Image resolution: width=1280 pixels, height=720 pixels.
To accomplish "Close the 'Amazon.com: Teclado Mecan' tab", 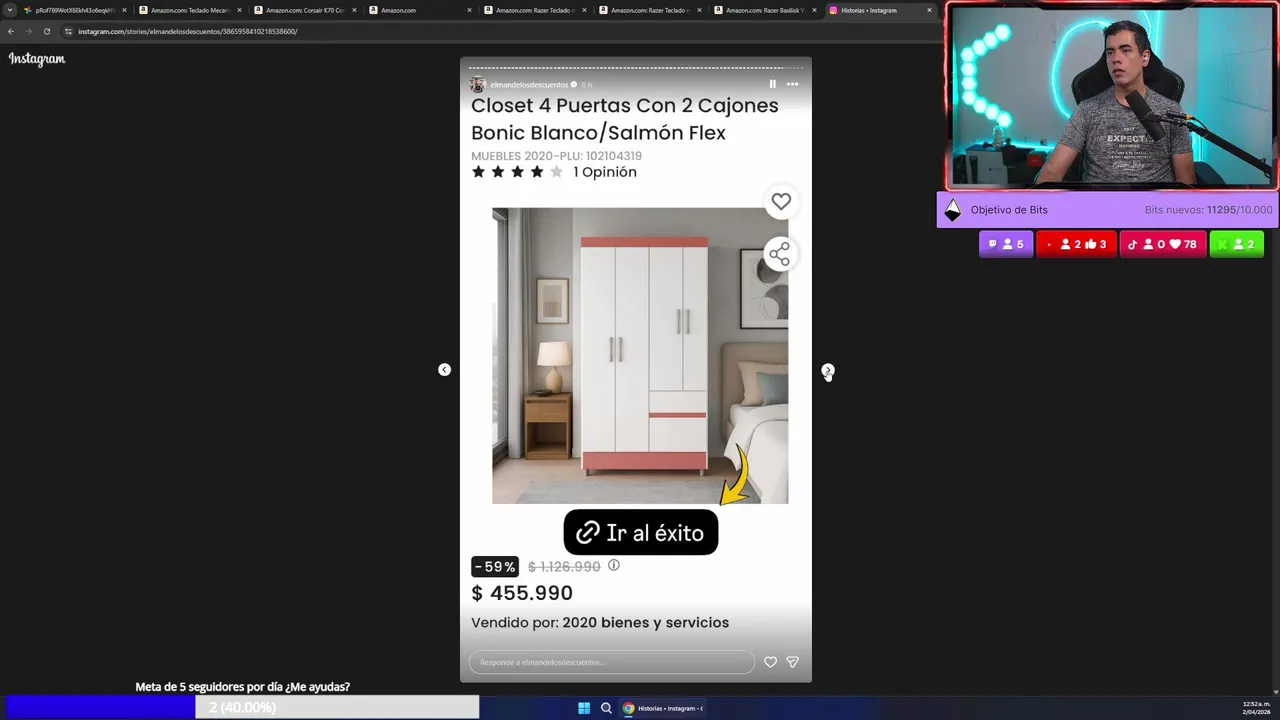I will pos(239,10).
